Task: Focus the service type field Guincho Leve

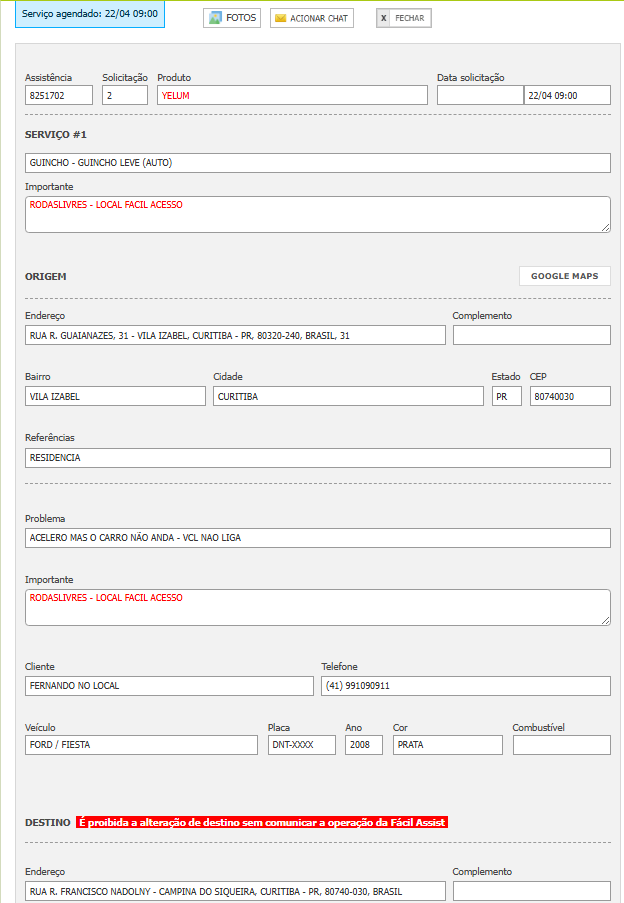Action: pos(317,163)
